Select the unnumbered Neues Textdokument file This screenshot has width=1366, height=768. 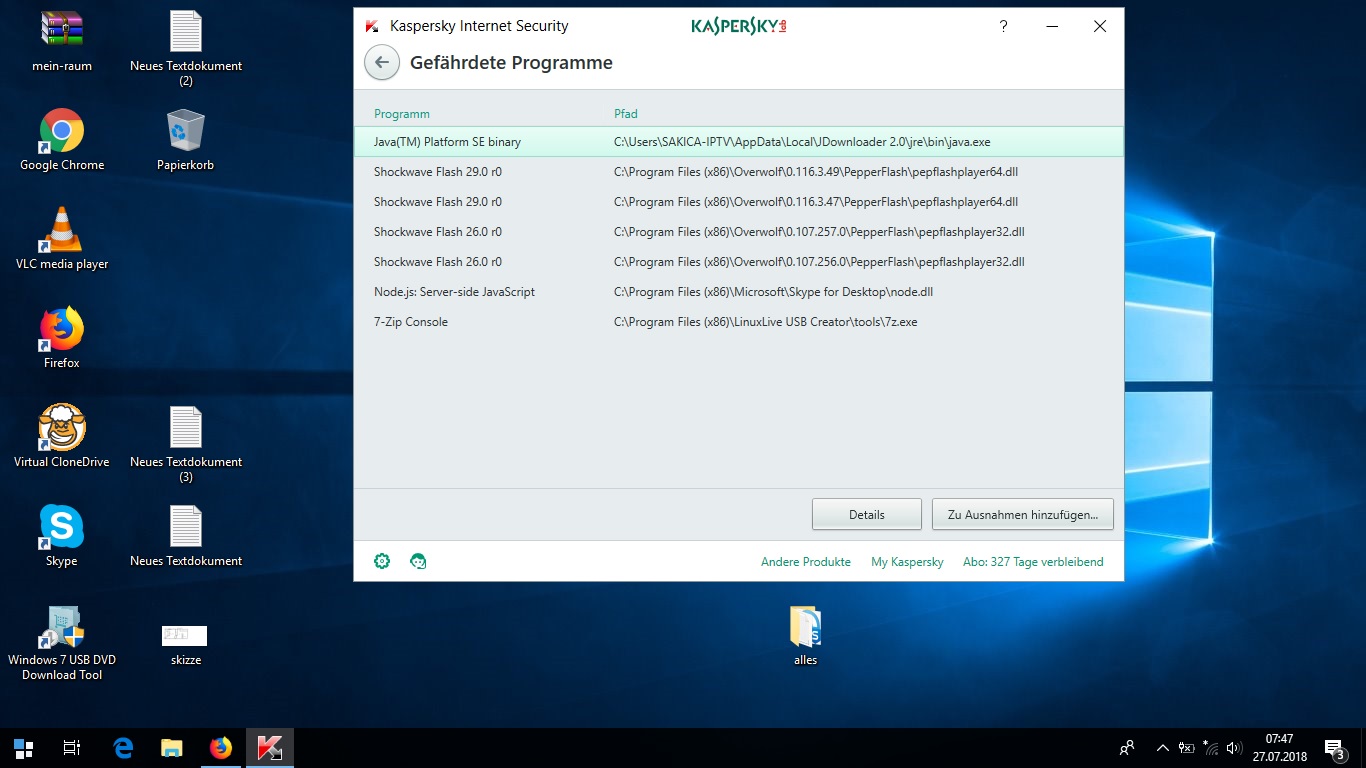(x=186, y=536)
